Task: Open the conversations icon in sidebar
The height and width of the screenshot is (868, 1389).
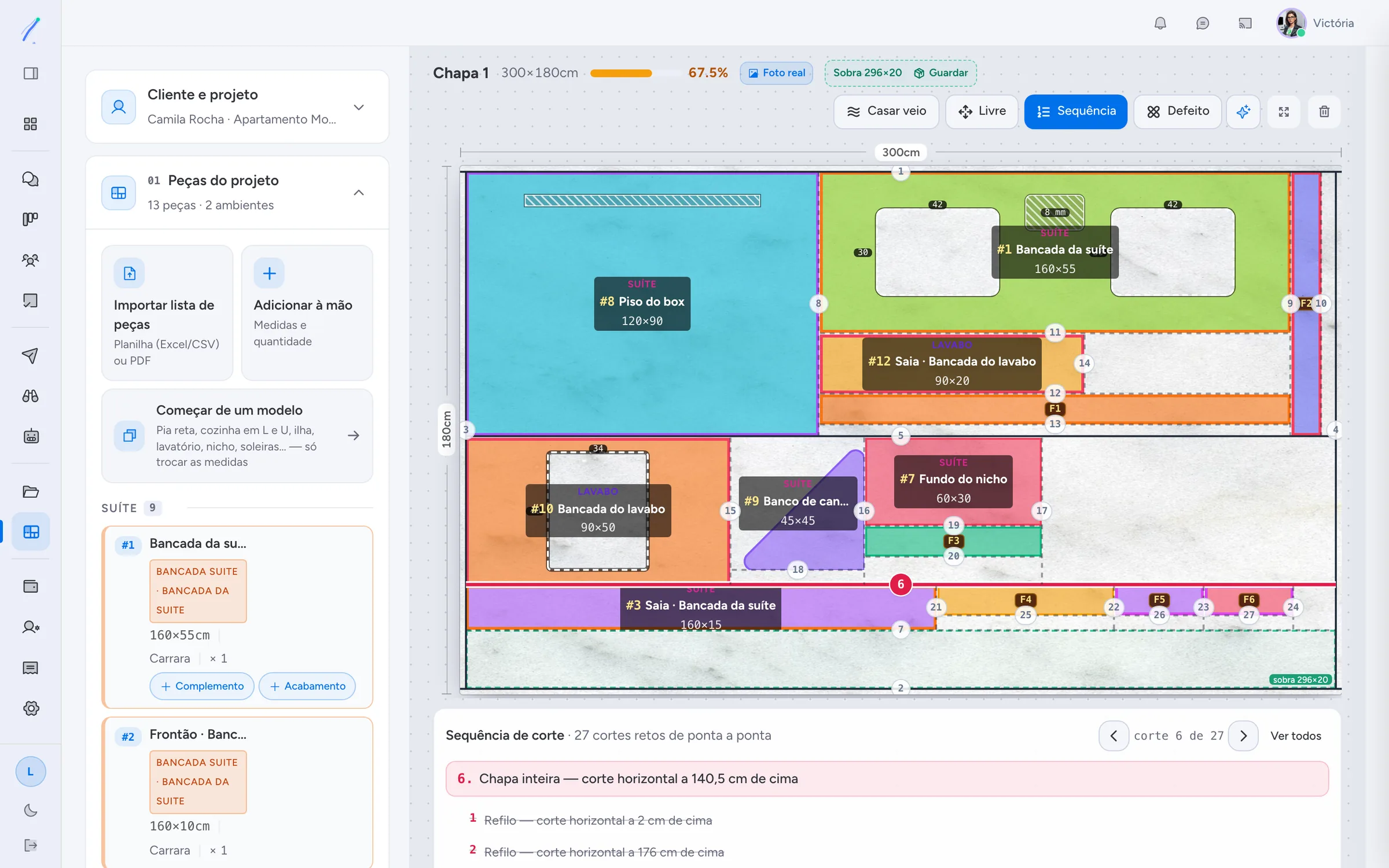Action: 31,179
